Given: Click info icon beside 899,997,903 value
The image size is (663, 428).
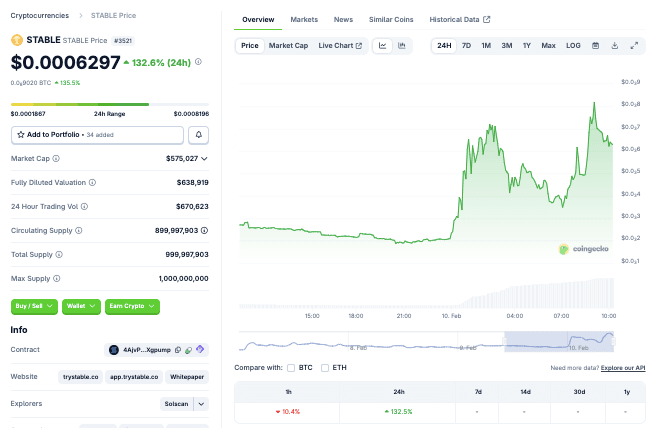Looking at the screenshot, I should click(x=204, y=230).
